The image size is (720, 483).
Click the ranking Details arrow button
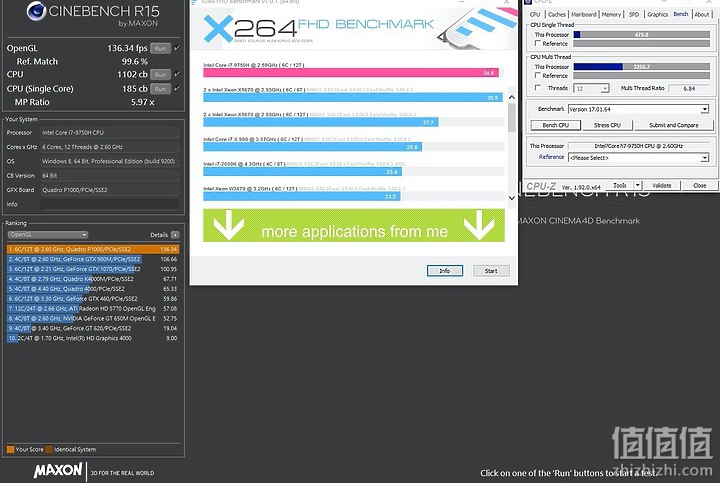click(175, 235)
